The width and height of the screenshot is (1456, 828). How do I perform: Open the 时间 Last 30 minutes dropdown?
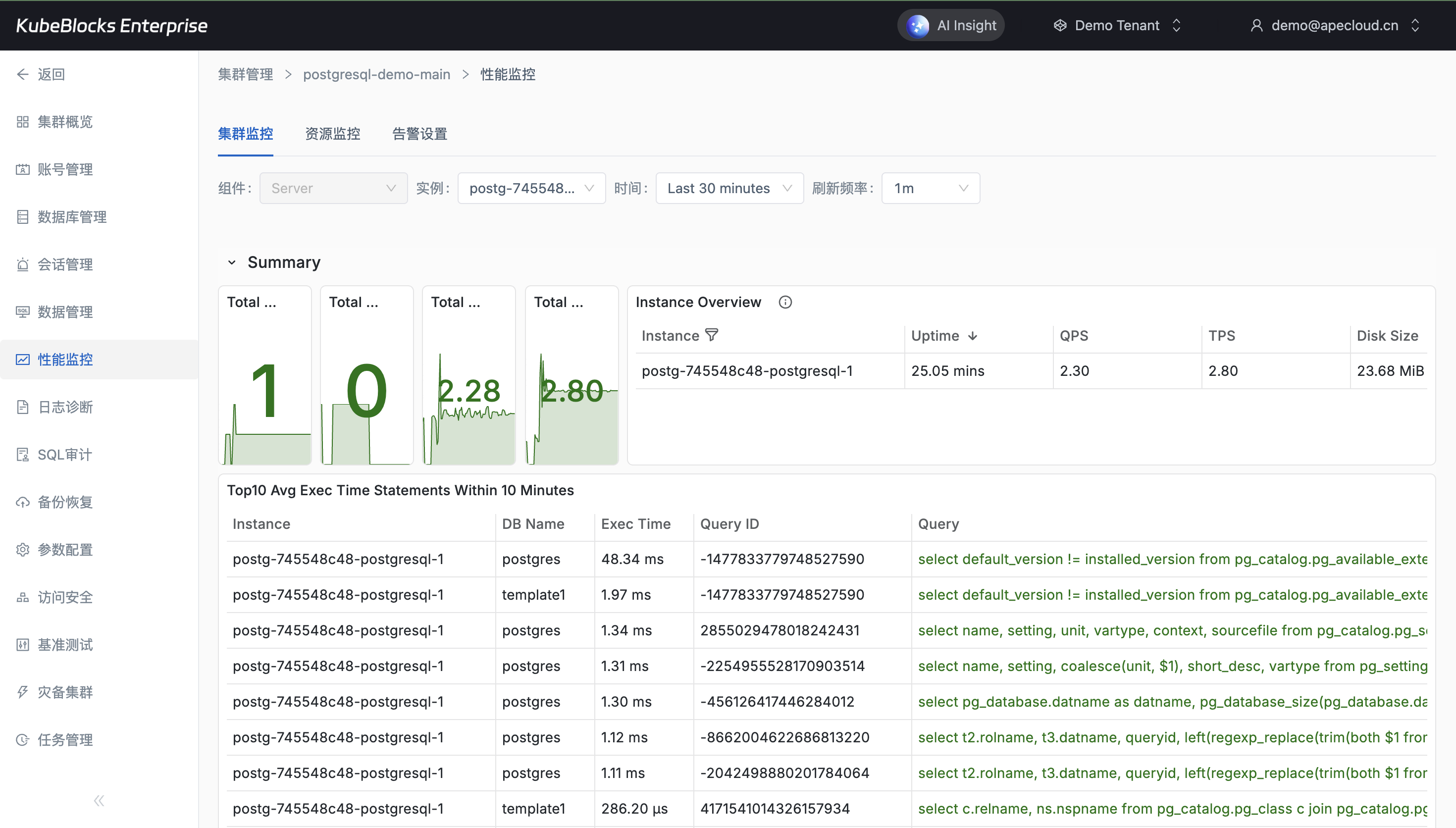[x=729, y=188]
